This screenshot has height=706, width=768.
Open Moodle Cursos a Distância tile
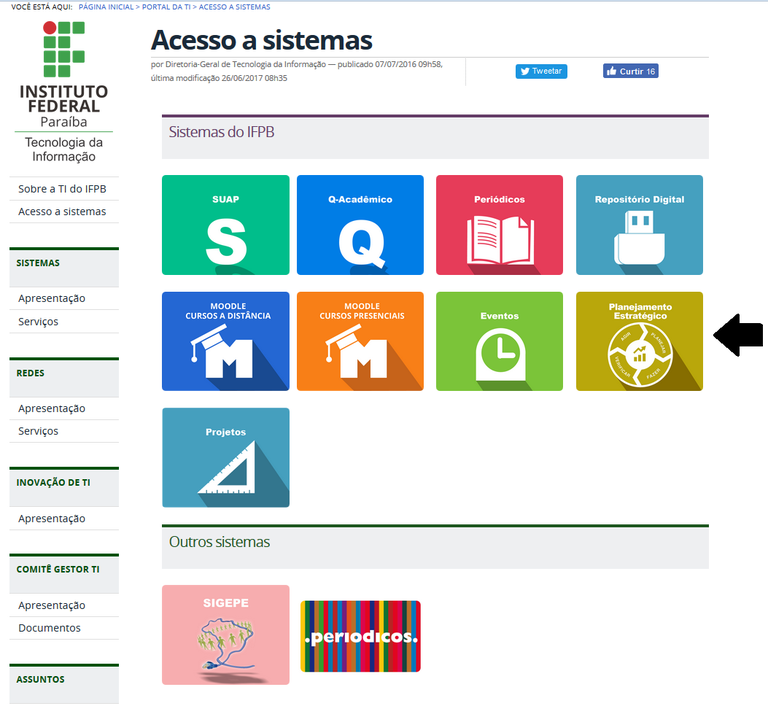(x=225, y=341)
